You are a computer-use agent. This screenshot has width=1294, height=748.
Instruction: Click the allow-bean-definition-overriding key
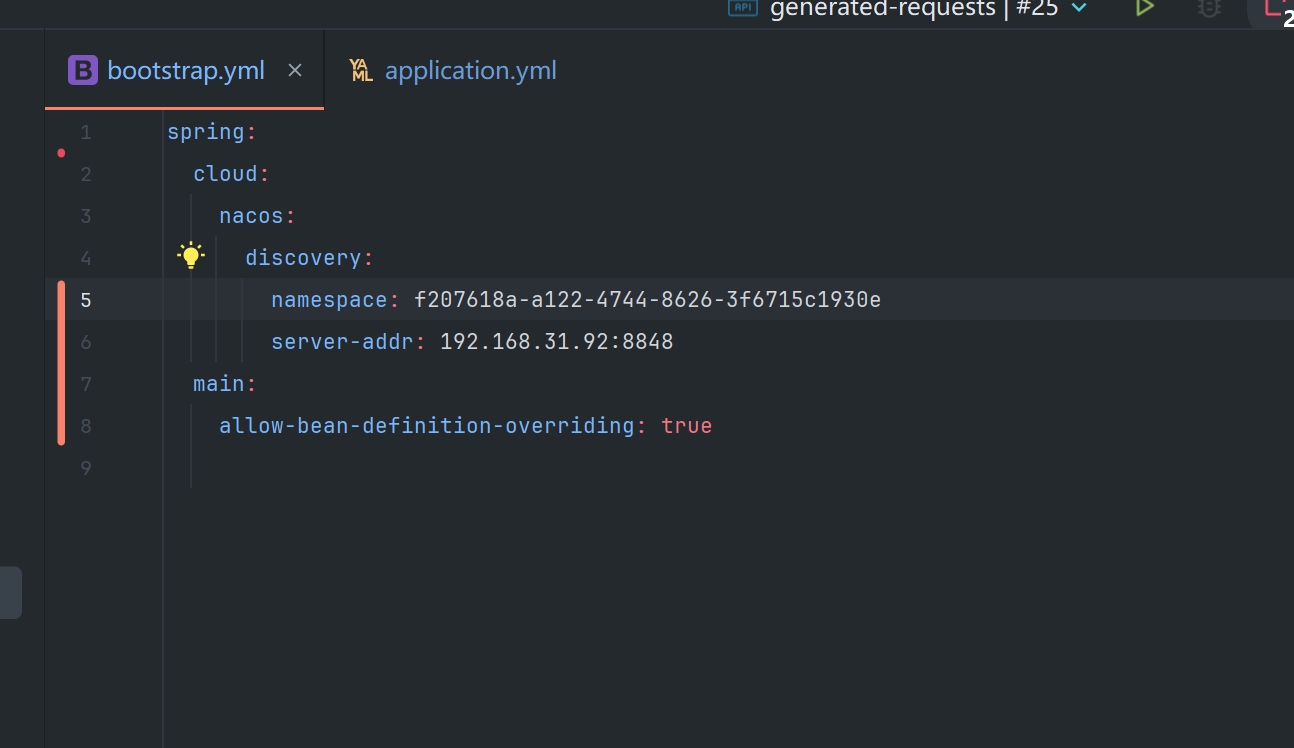click(x=426, y=426)
